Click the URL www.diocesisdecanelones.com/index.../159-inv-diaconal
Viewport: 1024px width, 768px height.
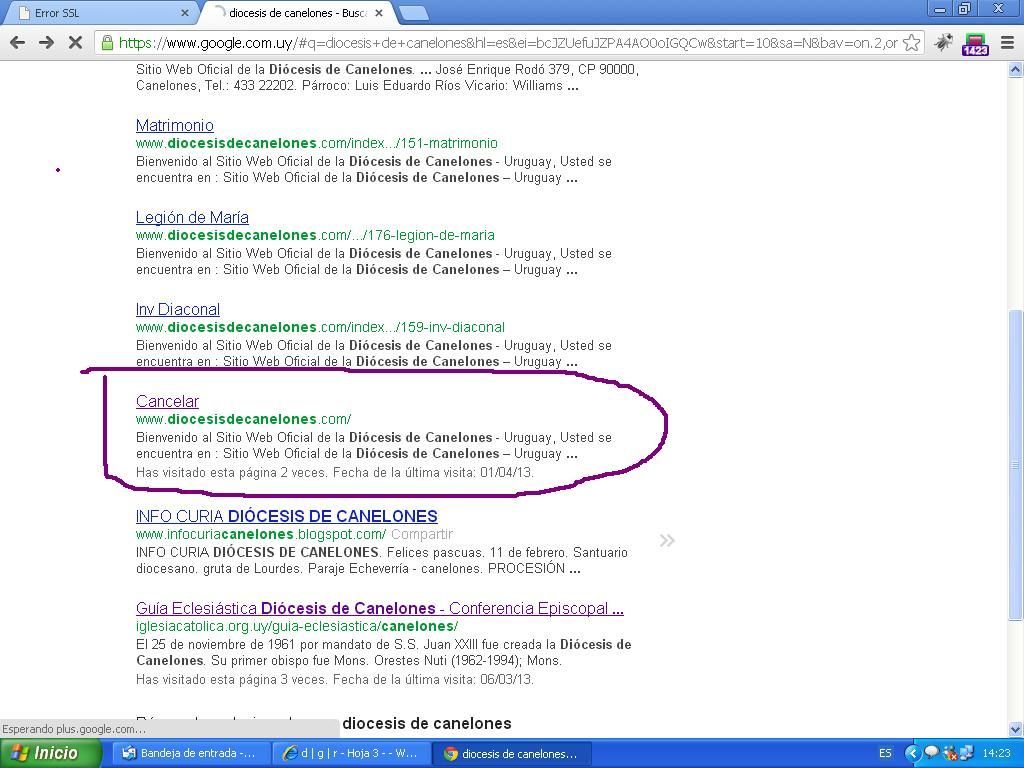(320, 327)
